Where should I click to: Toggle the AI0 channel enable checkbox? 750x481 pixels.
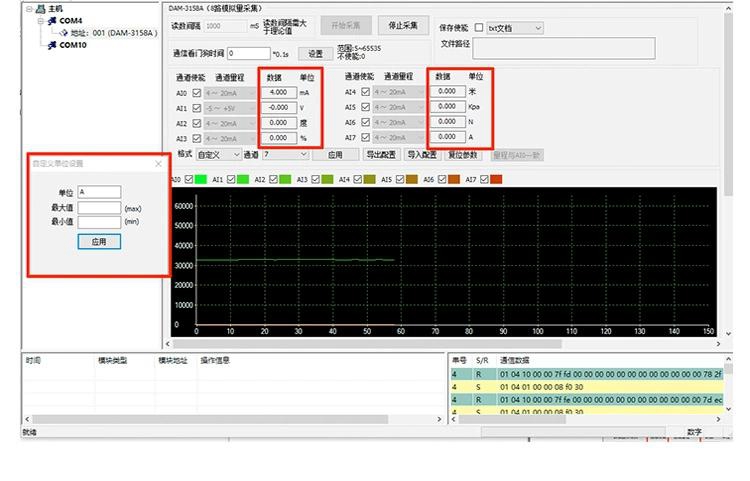tap(196, 92)
